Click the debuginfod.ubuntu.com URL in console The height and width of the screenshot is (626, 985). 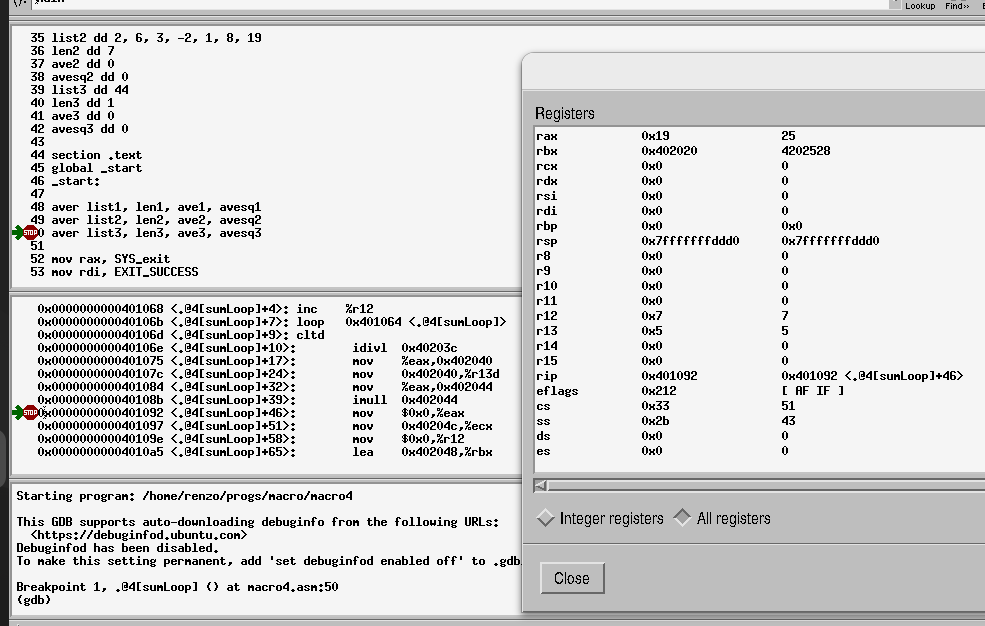(x=139, y=536)
